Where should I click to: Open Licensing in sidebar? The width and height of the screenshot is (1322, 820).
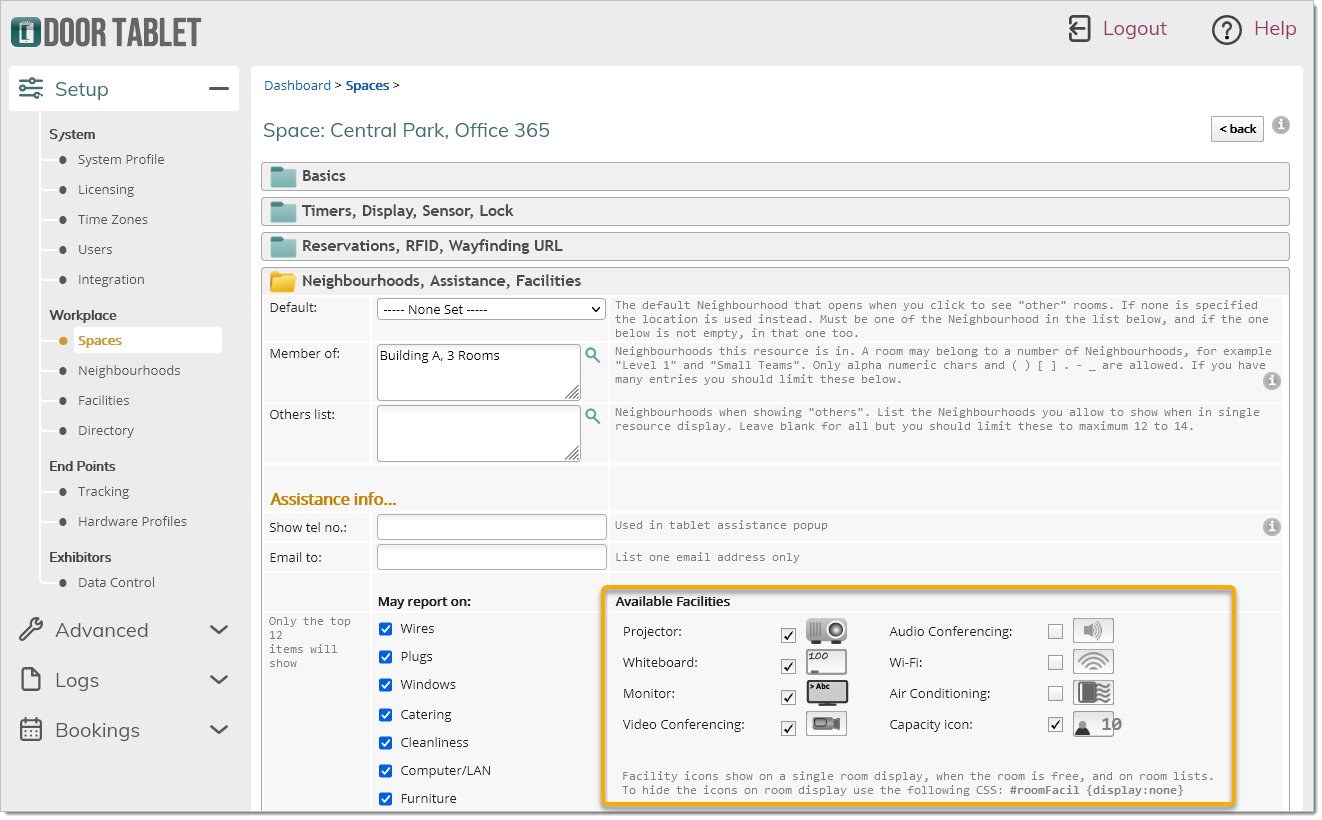[x=106, y=190]
